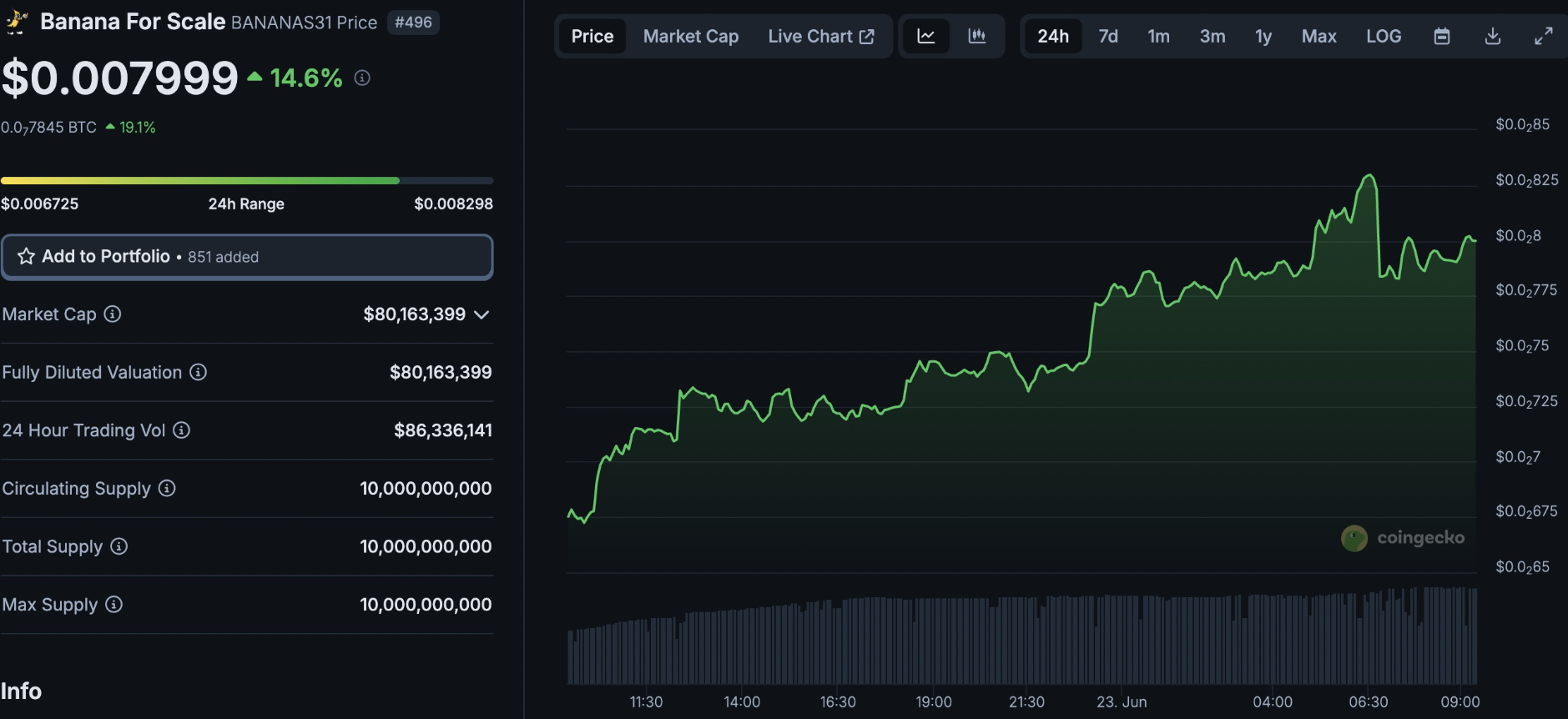The width and height of the screenshot is (1568, 719).
Task: Open Live Chart in new window
Action: click(821, 36)
